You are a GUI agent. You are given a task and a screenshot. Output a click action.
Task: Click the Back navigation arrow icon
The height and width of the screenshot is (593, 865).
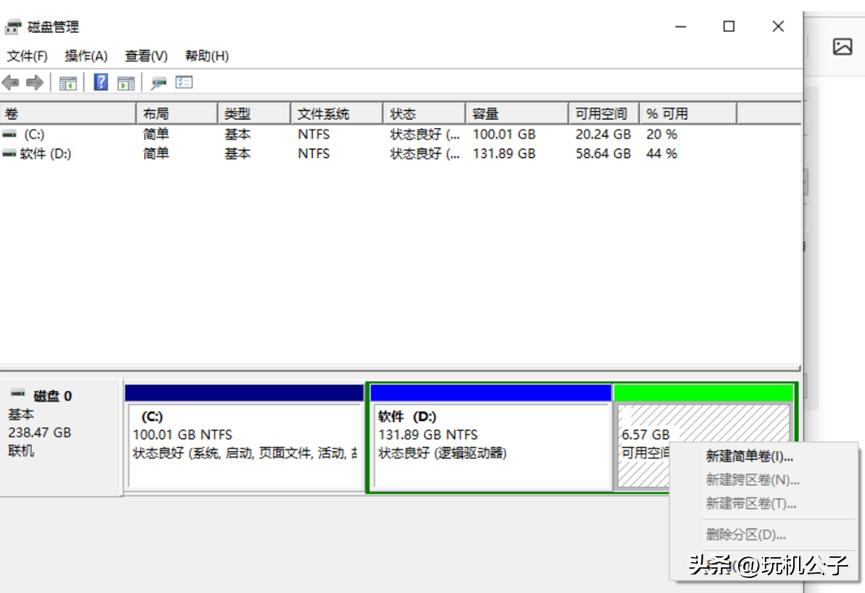9,81
